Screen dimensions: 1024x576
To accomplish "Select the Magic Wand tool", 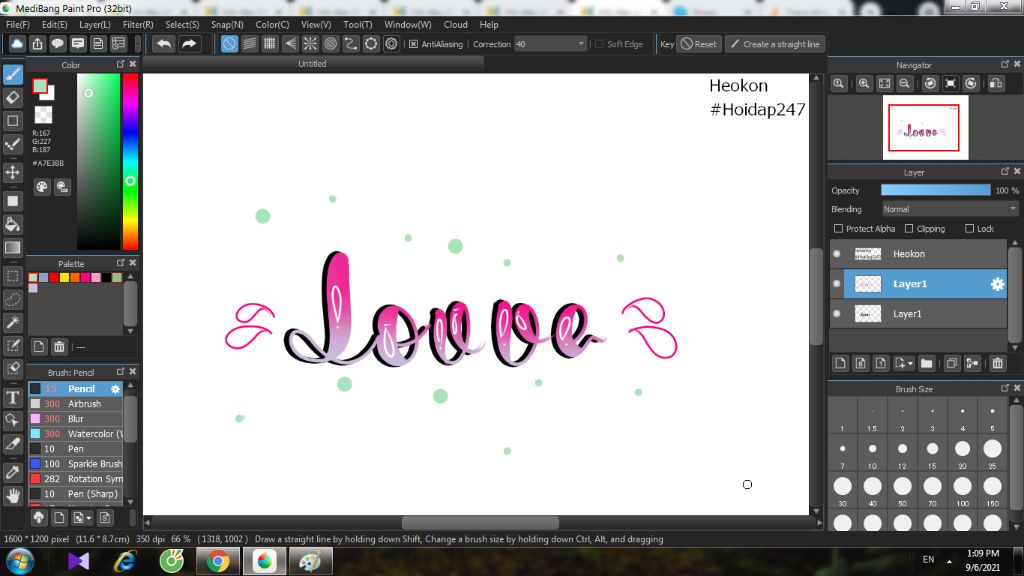I will point(13,322).
